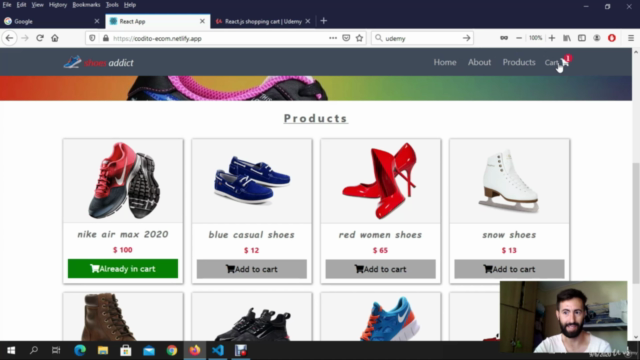640x360 pixels.
Task: Open the Products page link
Action: 519,62
